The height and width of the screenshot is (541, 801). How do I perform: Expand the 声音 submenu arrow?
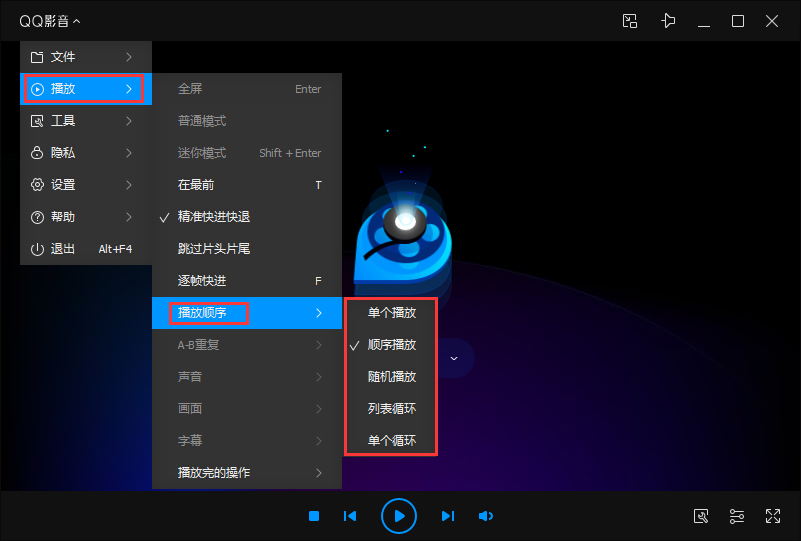click(319, 377)
